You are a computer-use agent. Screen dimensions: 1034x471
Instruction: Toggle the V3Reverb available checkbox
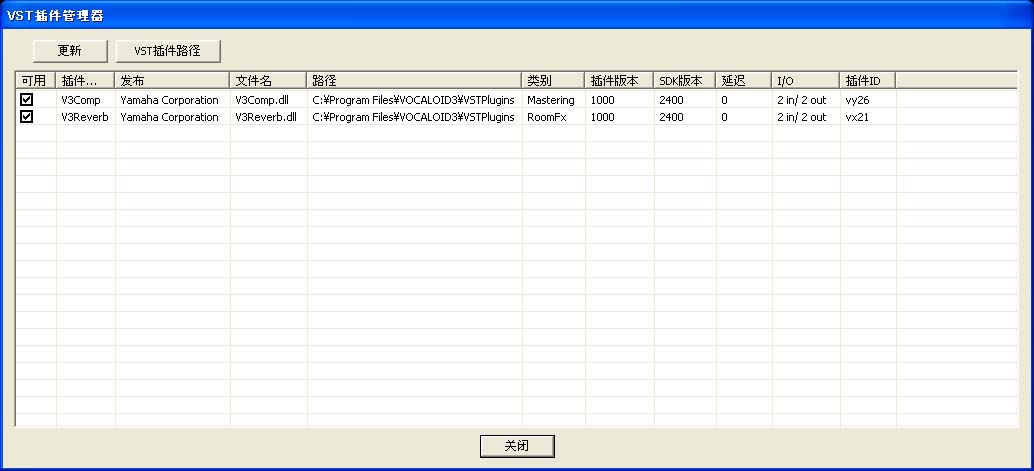26,117
